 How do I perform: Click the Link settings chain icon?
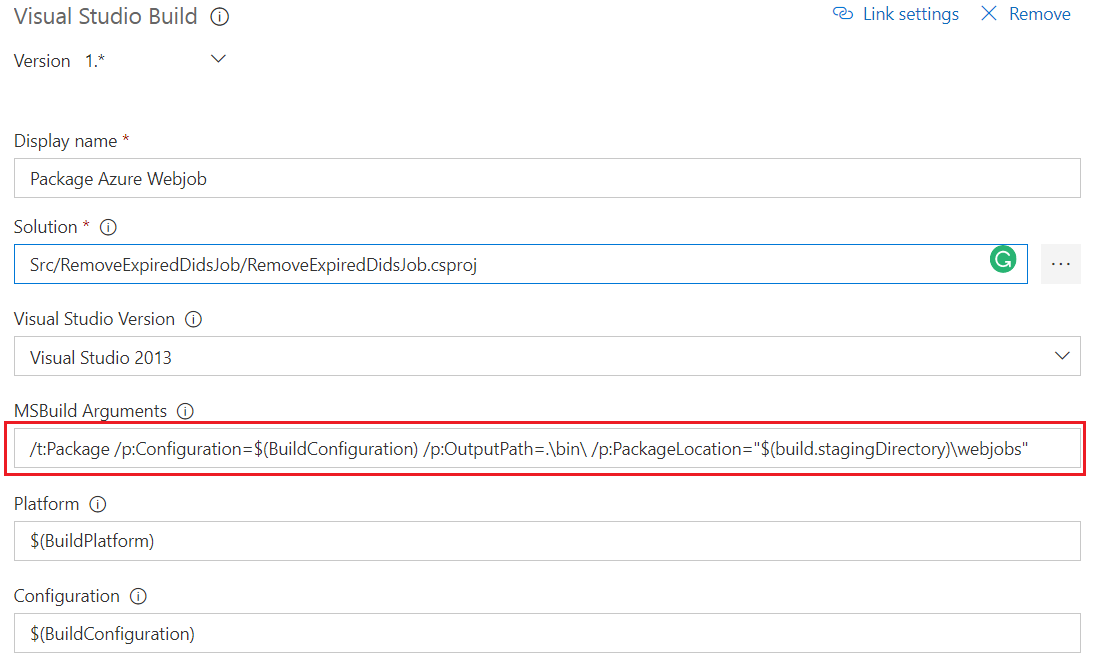point(843,14)
